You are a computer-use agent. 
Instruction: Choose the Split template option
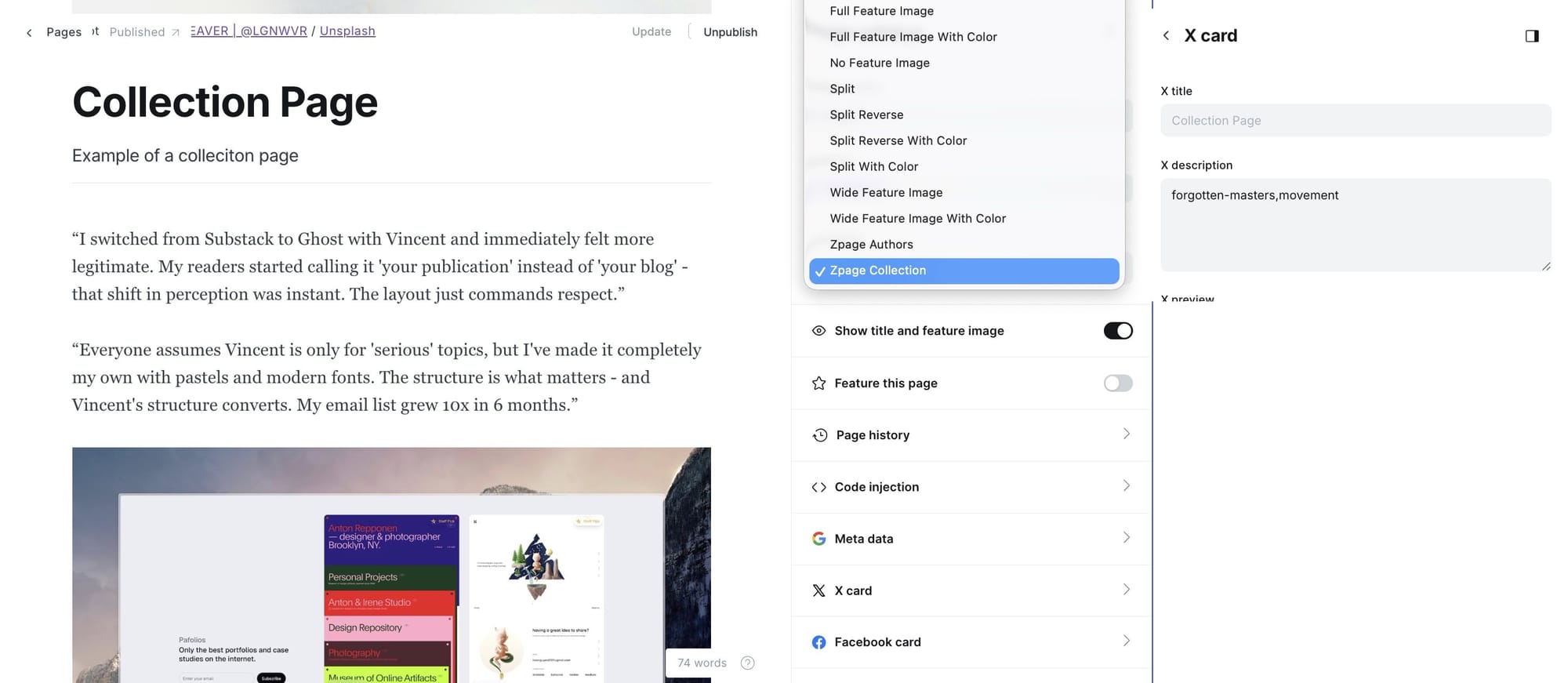(964, 89)
